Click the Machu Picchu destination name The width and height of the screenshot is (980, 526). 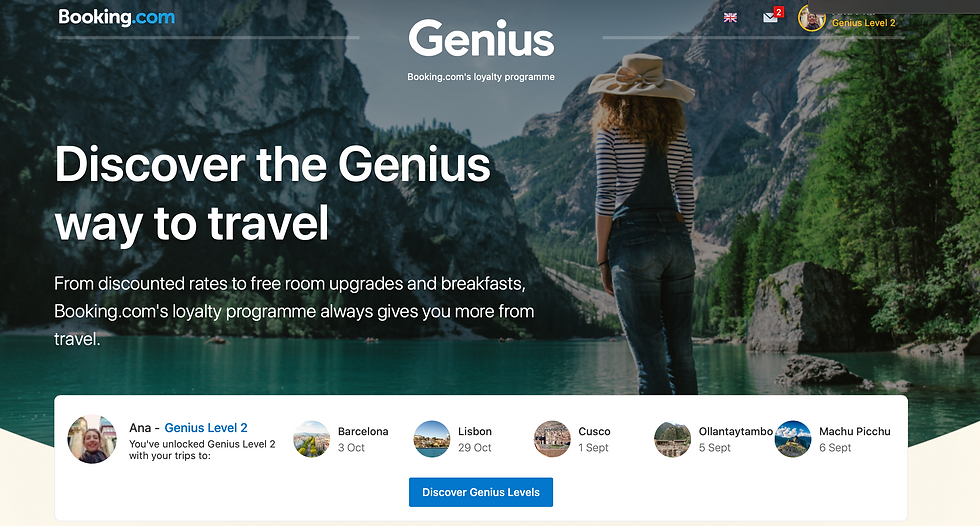(854, 431)
